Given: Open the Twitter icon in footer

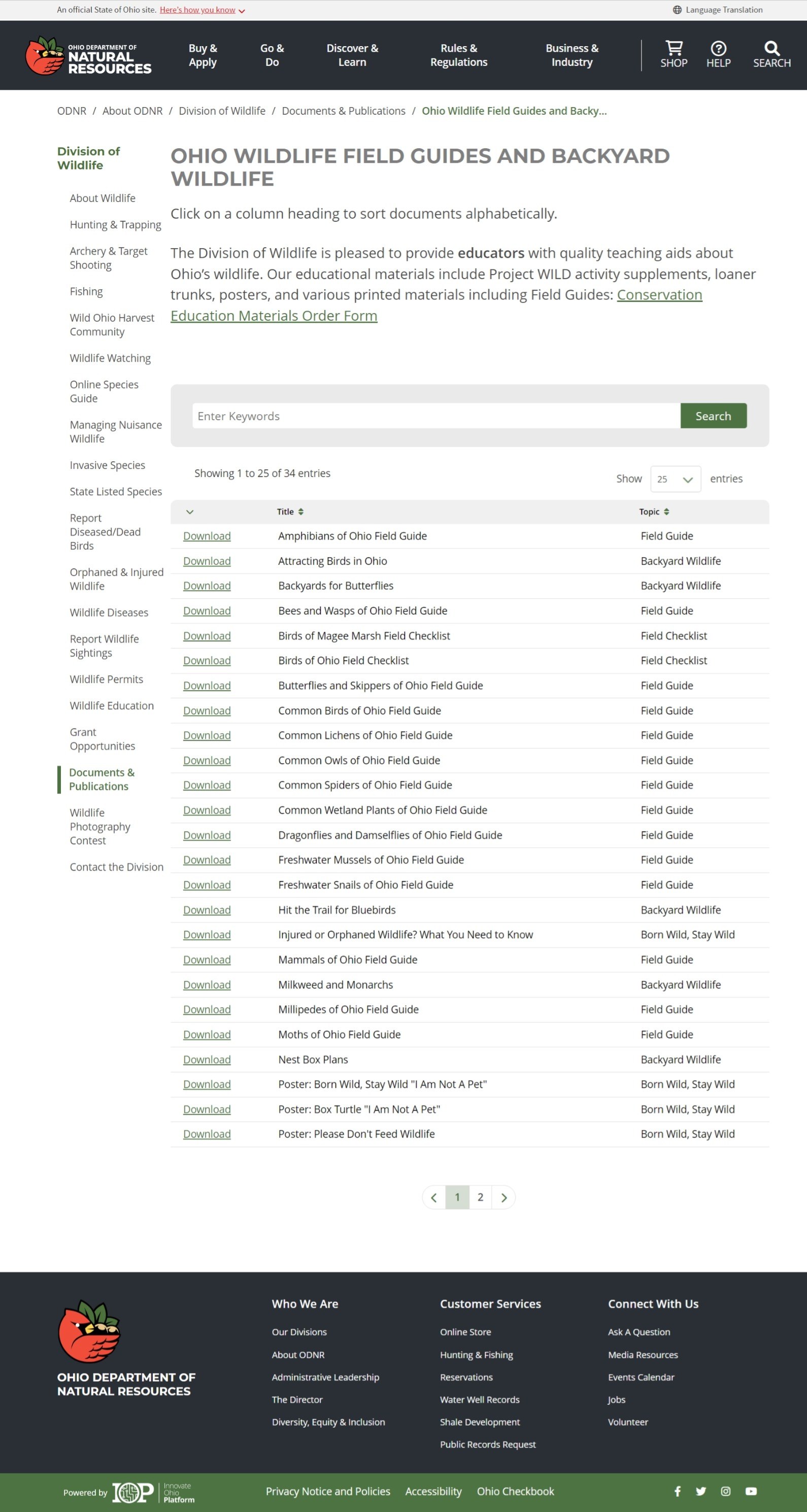Looking at the screenshot, I should coord(701,1491).
